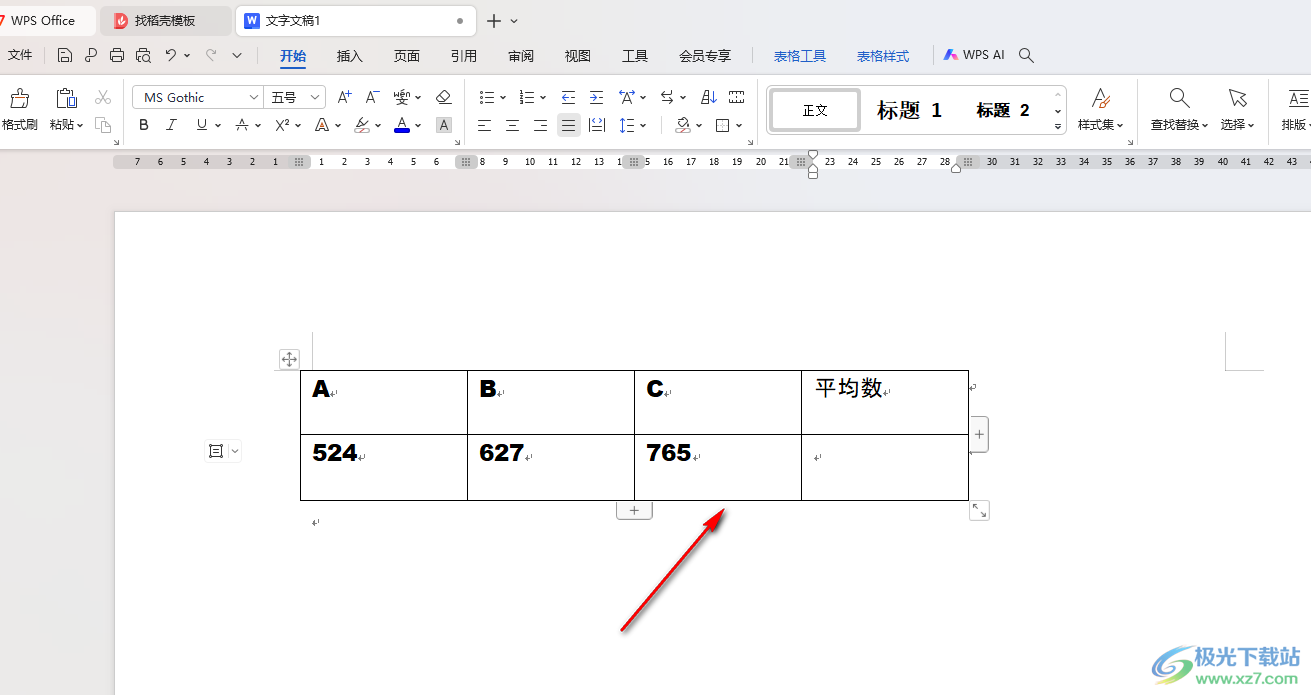Click the table cell under 平均数
Screen dimensions: 1311x695
(x=884, y=467)
